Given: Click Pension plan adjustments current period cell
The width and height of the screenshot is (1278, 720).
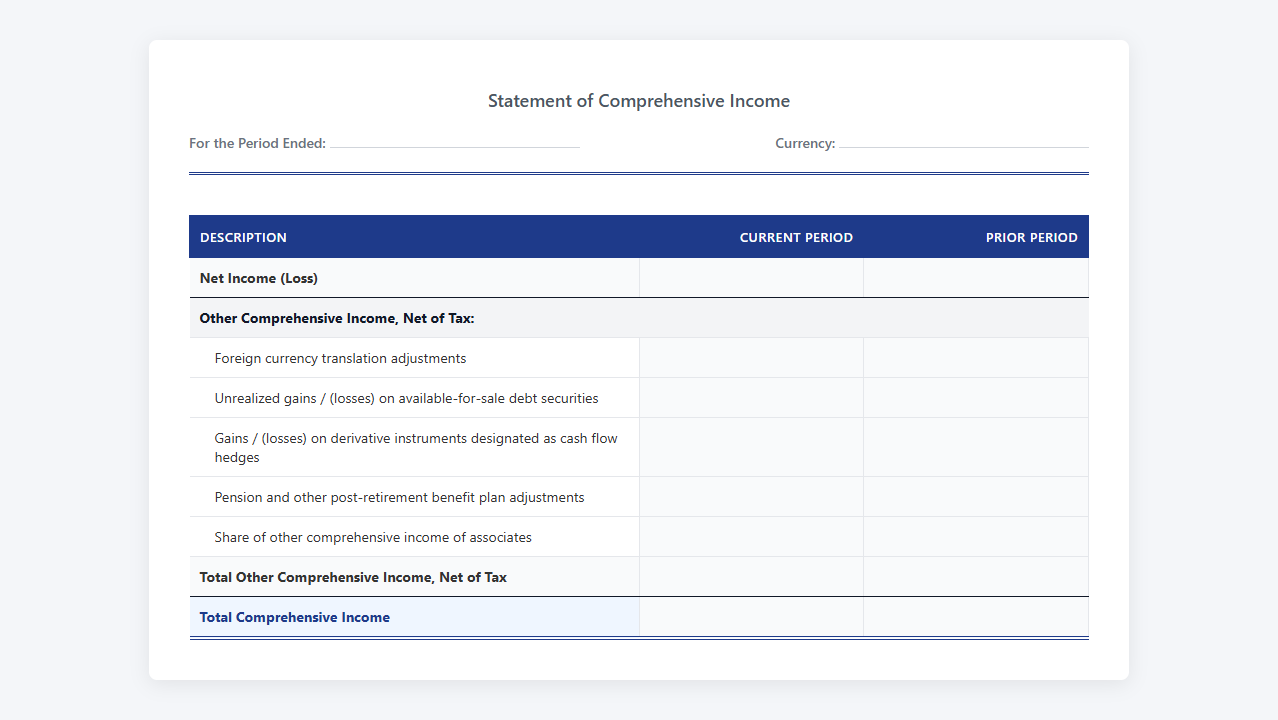Looking at the screenshot, I should pos(752,497).
